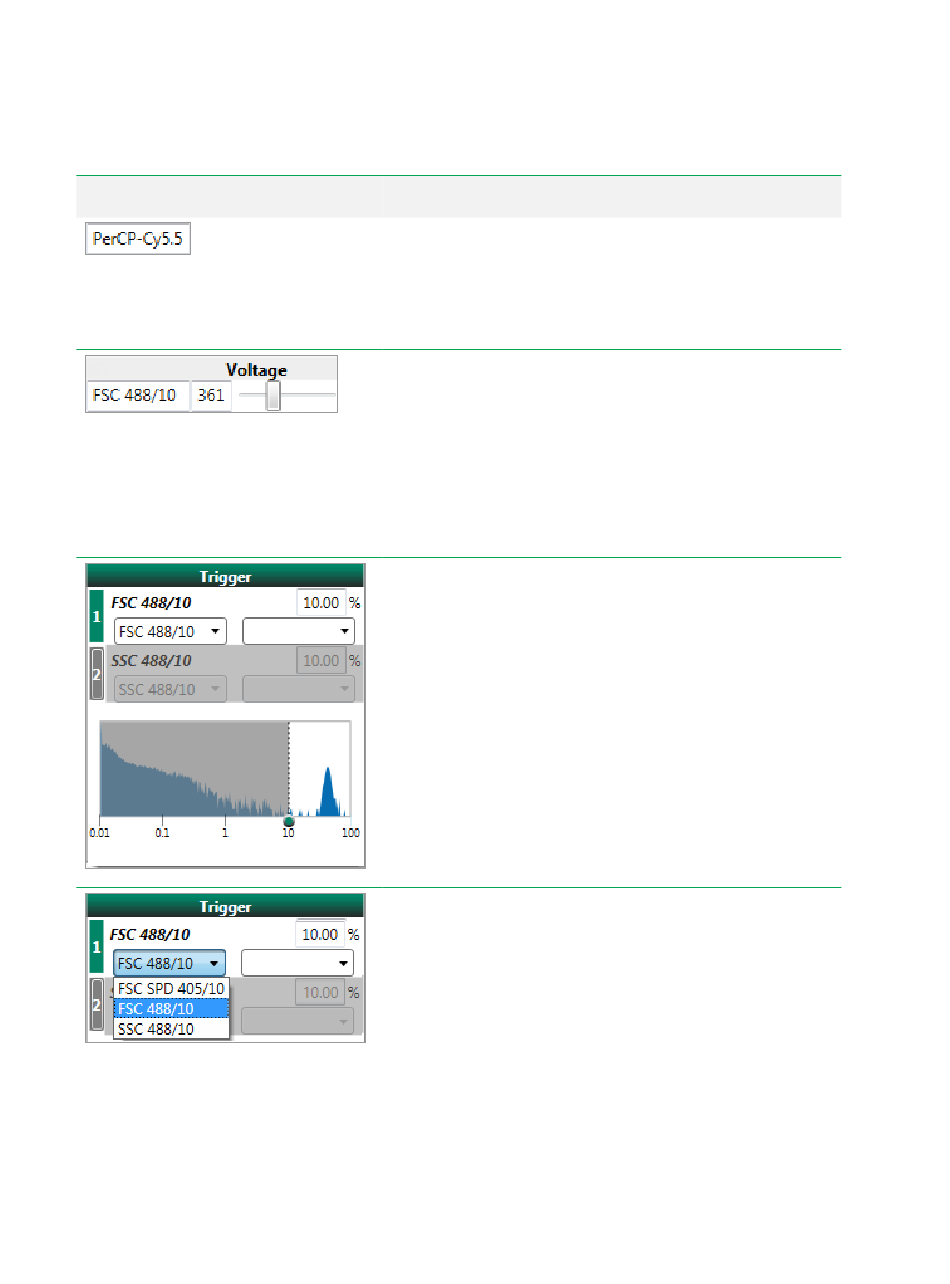Toggle grey trigger 2 button beside the open dropdown list
This screenshot has height=1284, width=950.
(x=97, y=1005)
